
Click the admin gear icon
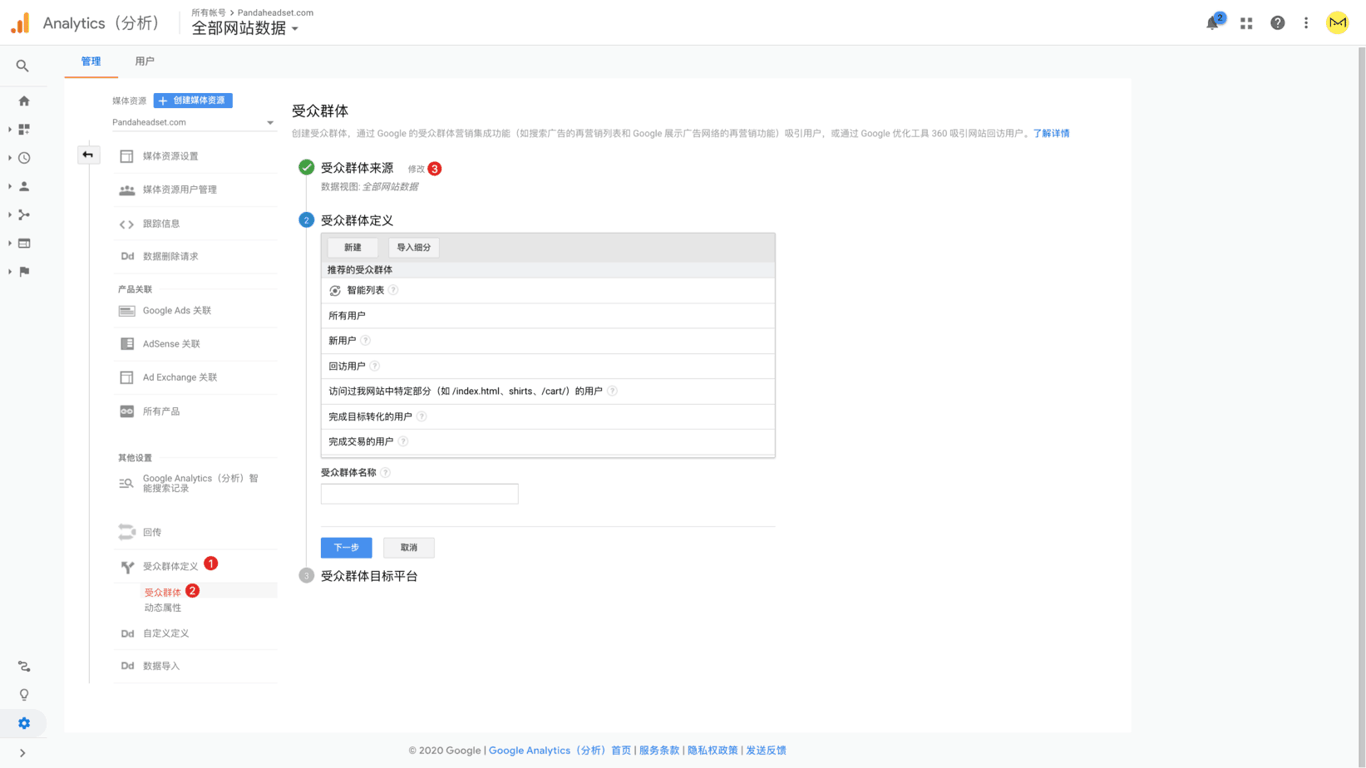(24, 723)
